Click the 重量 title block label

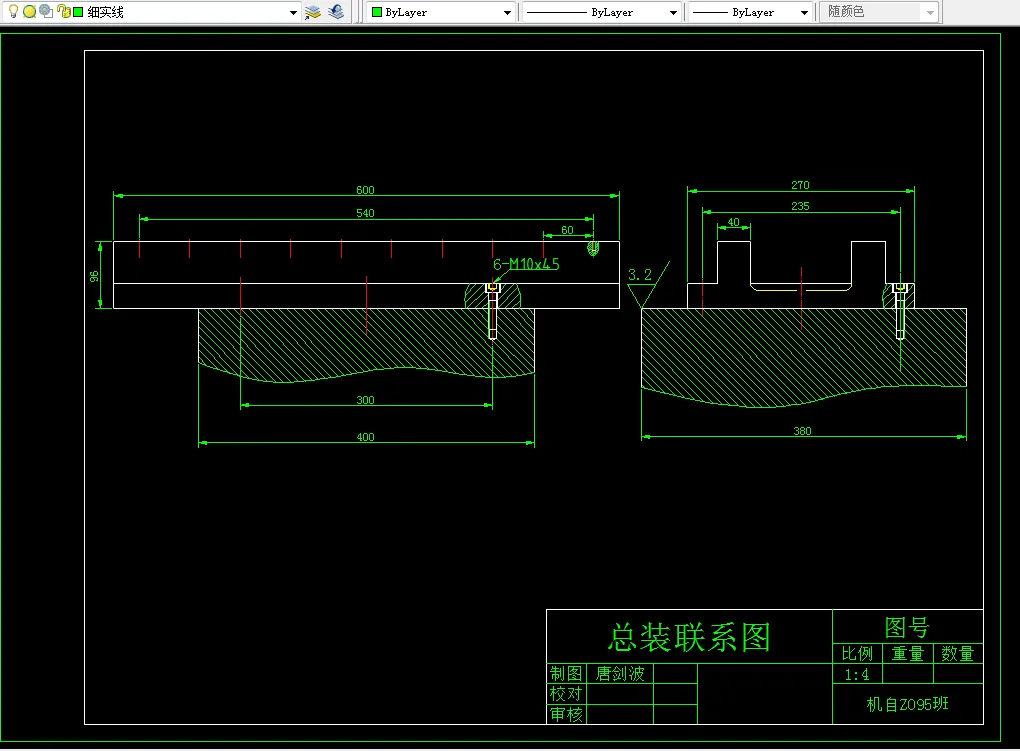click(907, 653)
